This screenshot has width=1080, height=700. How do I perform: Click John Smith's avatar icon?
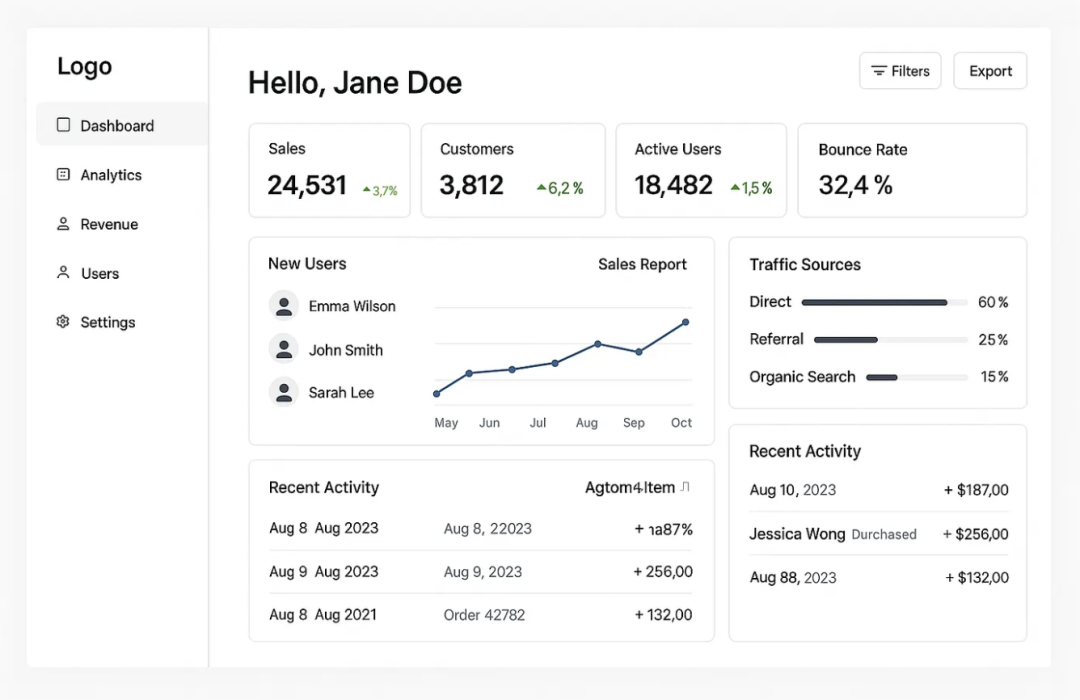284,349
